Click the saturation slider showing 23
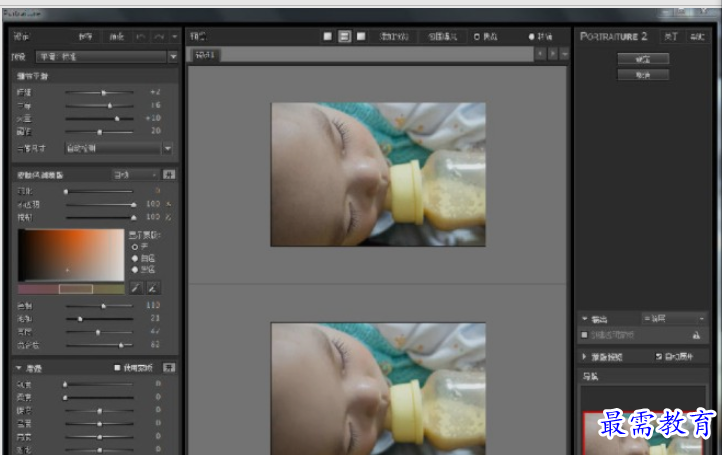The width and height of the screenshot is (722, 455). point(99,319)
